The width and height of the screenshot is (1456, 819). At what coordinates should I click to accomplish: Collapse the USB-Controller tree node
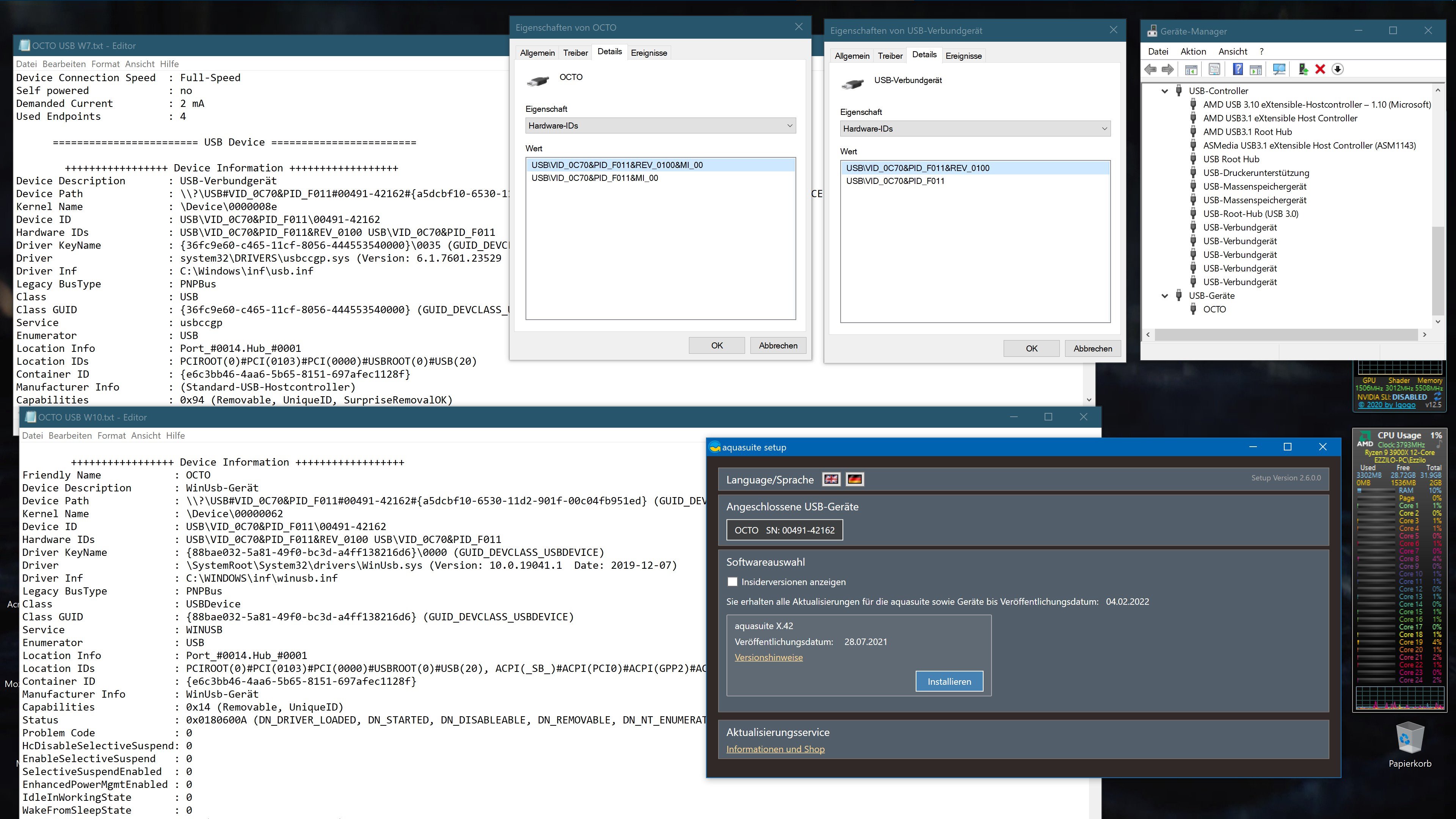(x=1164, y=91)
